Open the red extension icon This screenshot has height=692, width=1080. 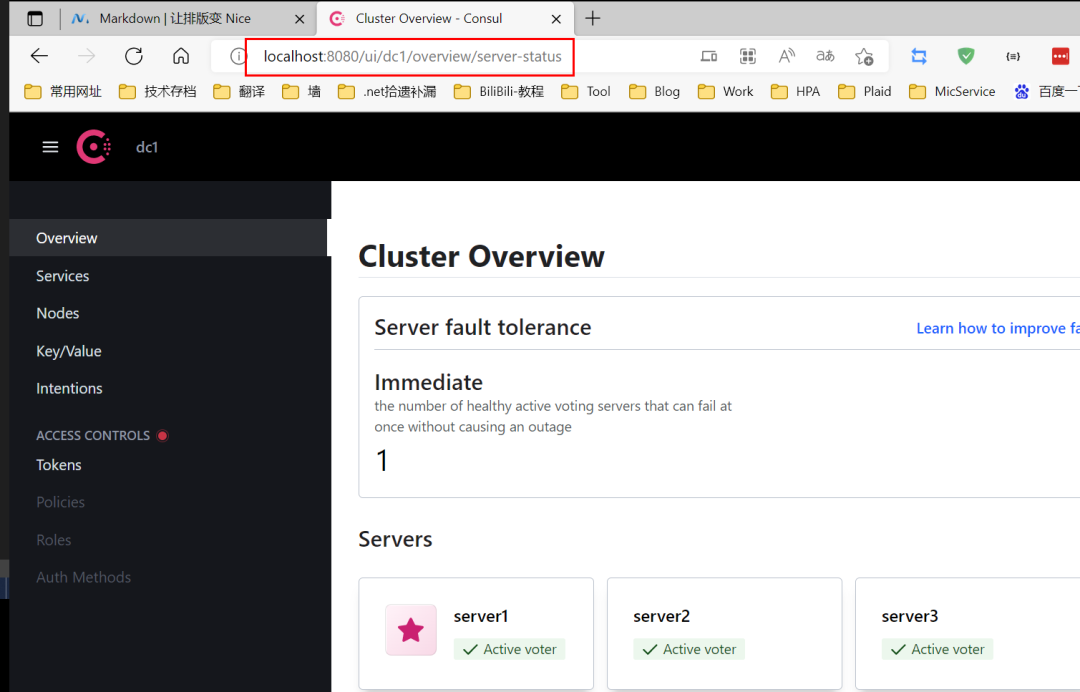(x=1060, y=56)
